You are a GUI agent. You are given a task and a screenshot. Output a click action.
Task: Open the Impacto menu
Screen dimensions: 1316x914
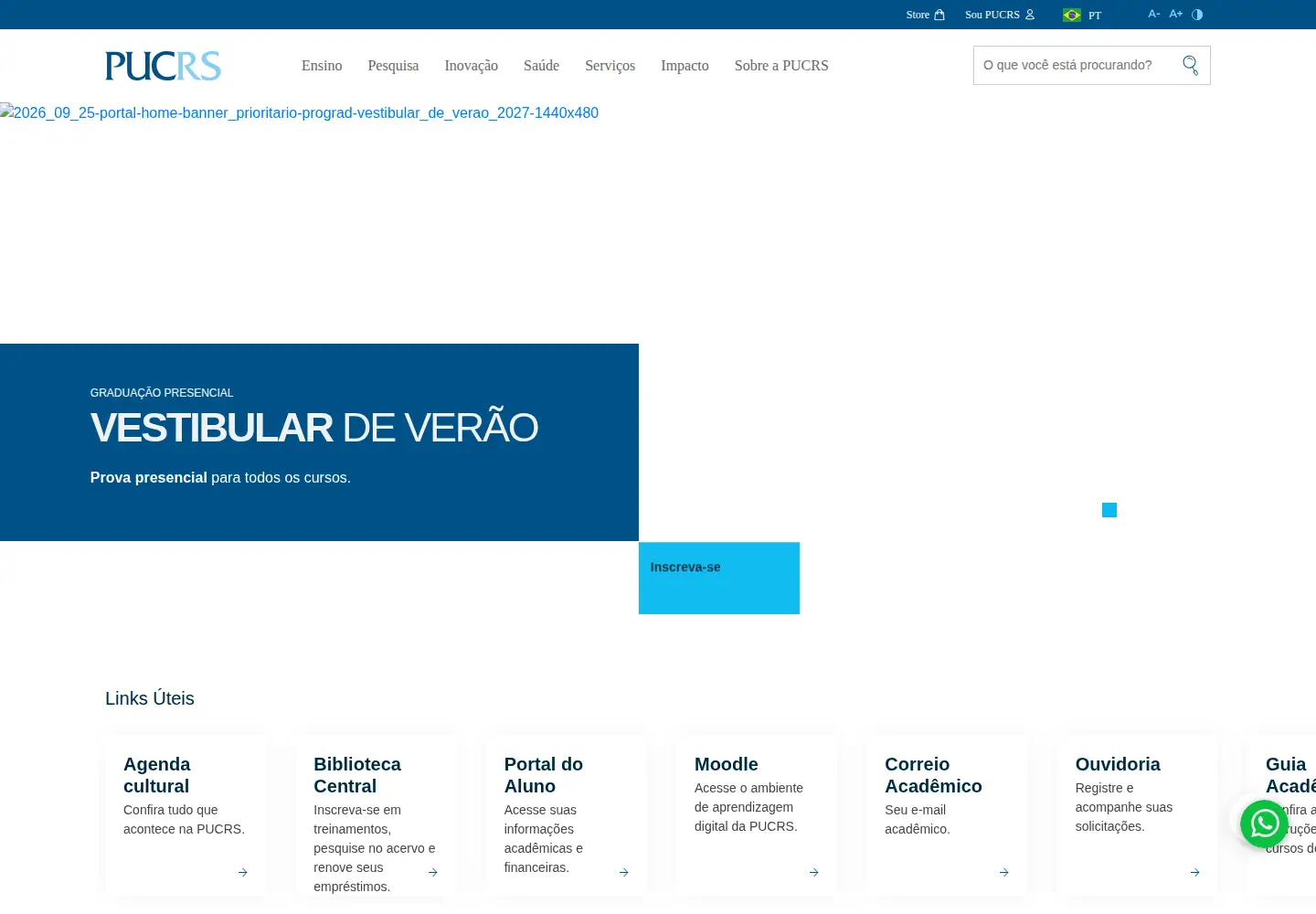685,66
